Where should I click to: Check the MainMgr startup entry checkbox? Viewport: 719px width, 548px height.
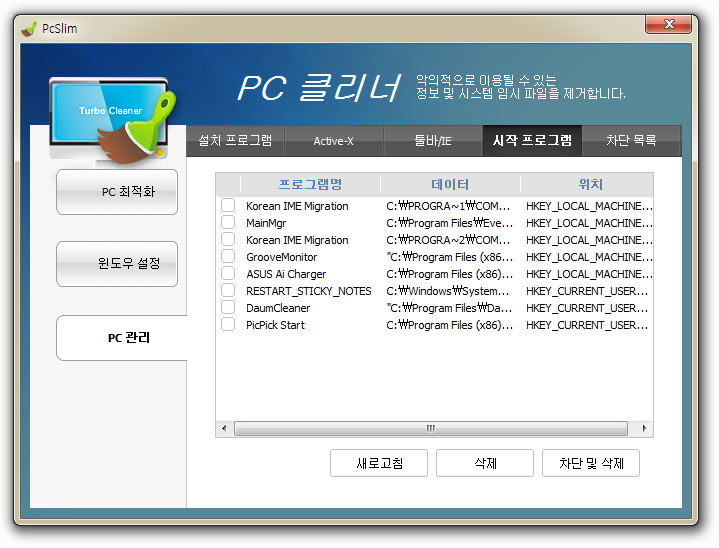click(228, 223)
